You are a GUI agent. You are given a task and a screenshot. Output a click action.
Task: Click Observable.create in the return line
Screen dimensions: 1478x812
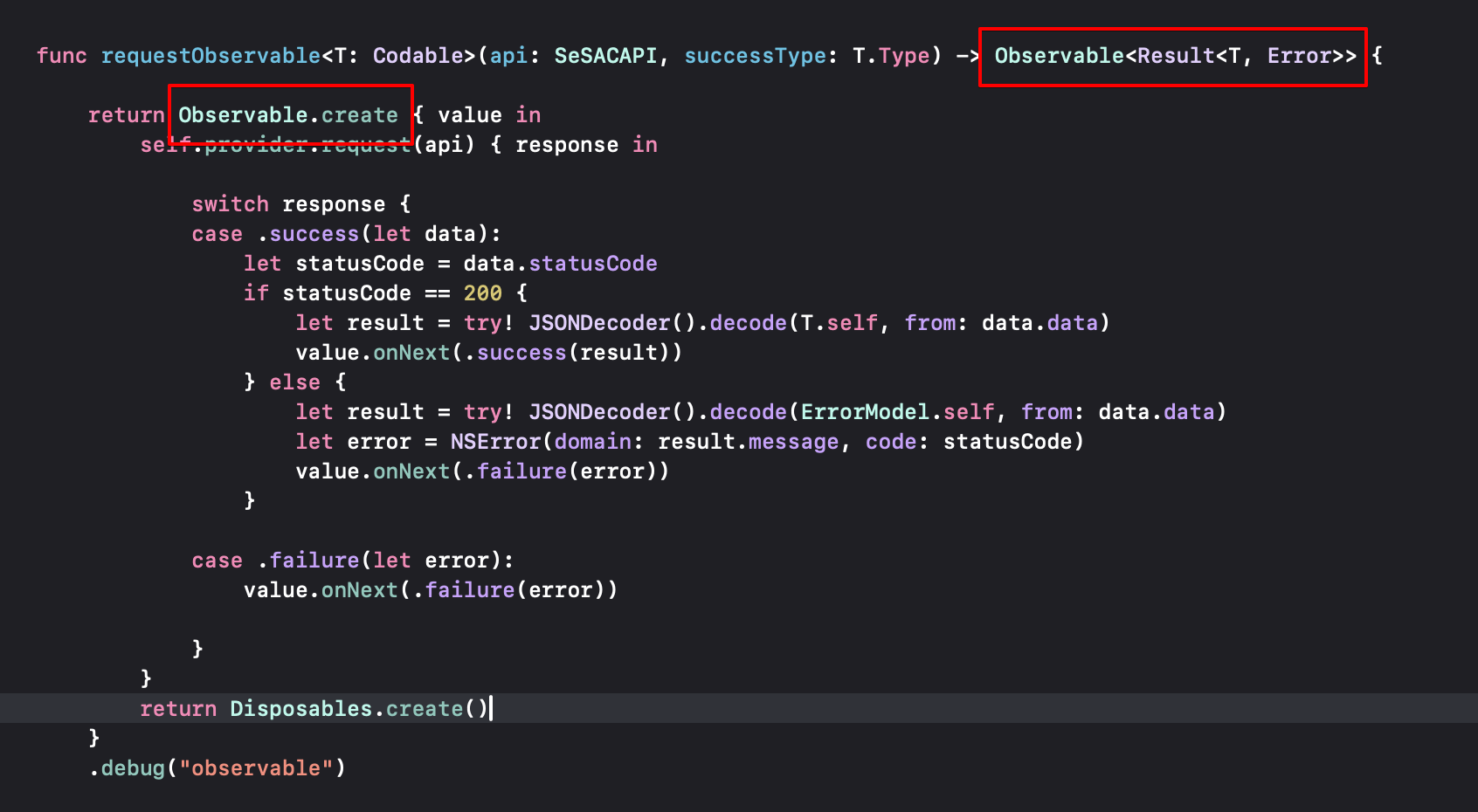[x=288, y=115]
